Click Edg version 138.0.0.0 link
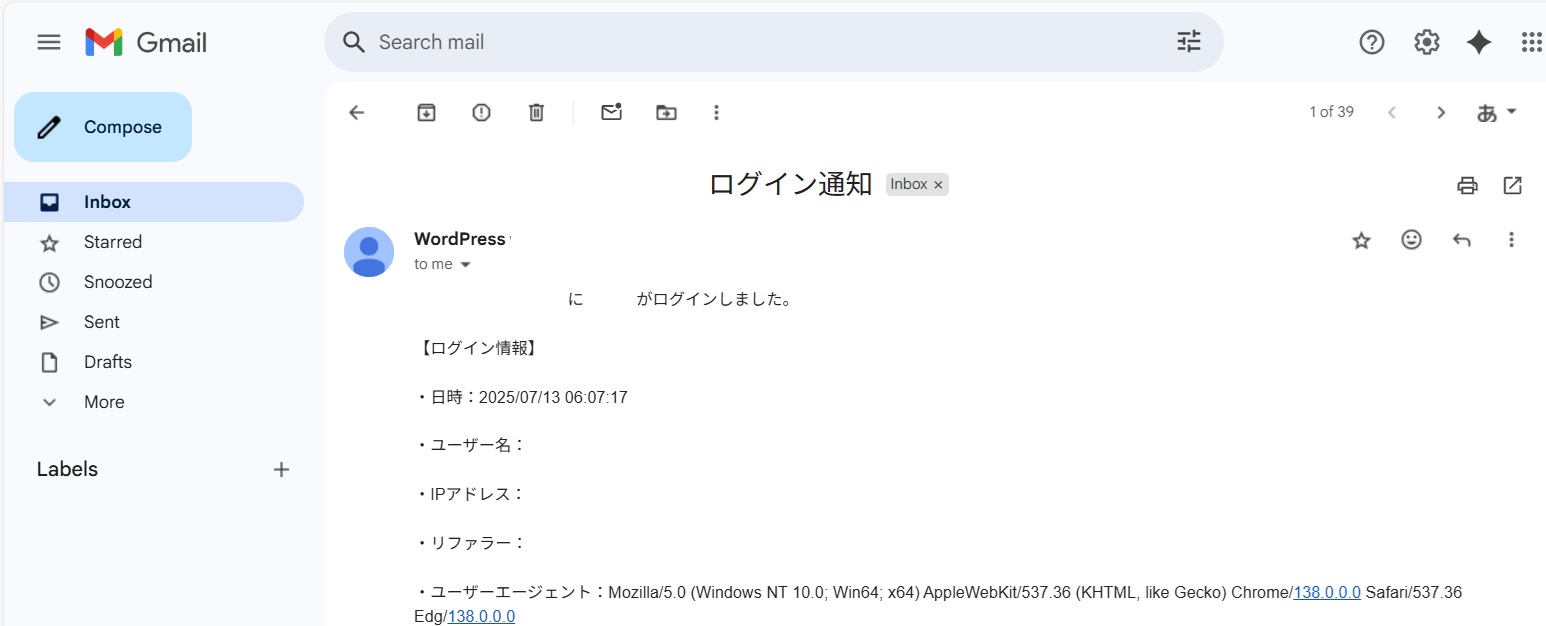1546x626 pixels. coord(481,616)
